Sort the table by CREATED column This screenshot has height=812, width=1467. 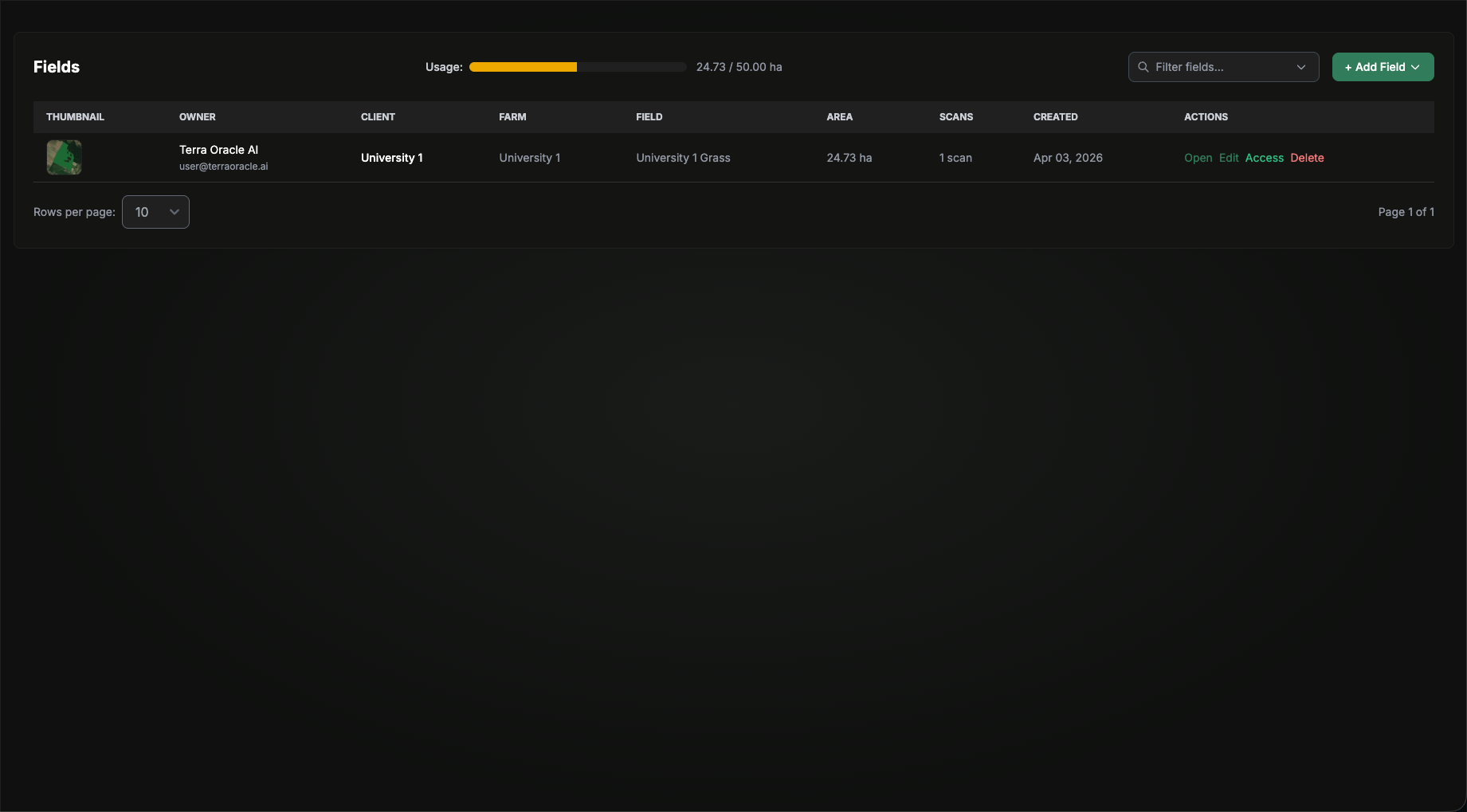[1056, 117]
